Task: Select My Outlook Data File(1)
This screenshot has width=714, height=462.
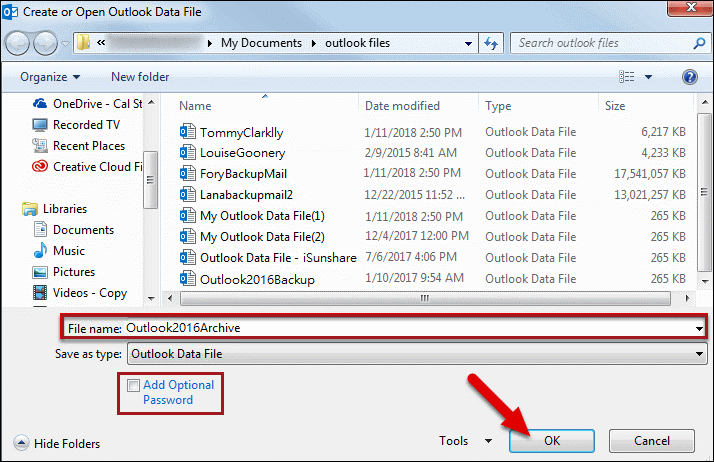Action: point(262,216)
